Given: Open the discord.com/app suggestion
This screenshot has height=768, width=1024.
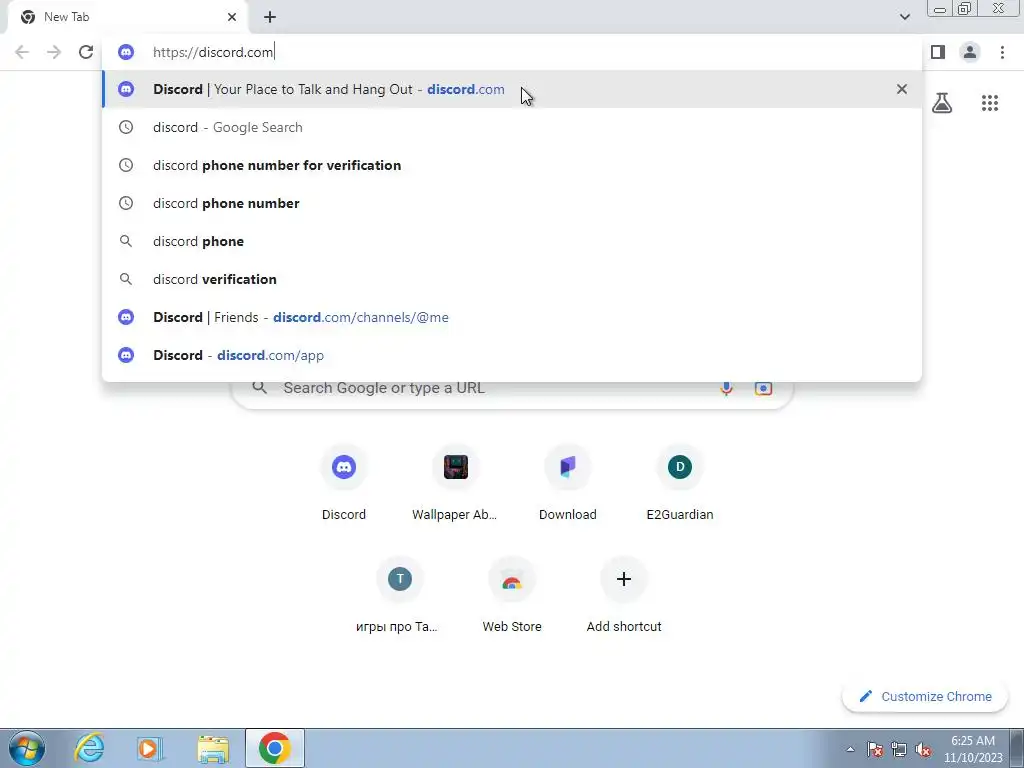Looking at the screenshot, I should coord(512,355).
